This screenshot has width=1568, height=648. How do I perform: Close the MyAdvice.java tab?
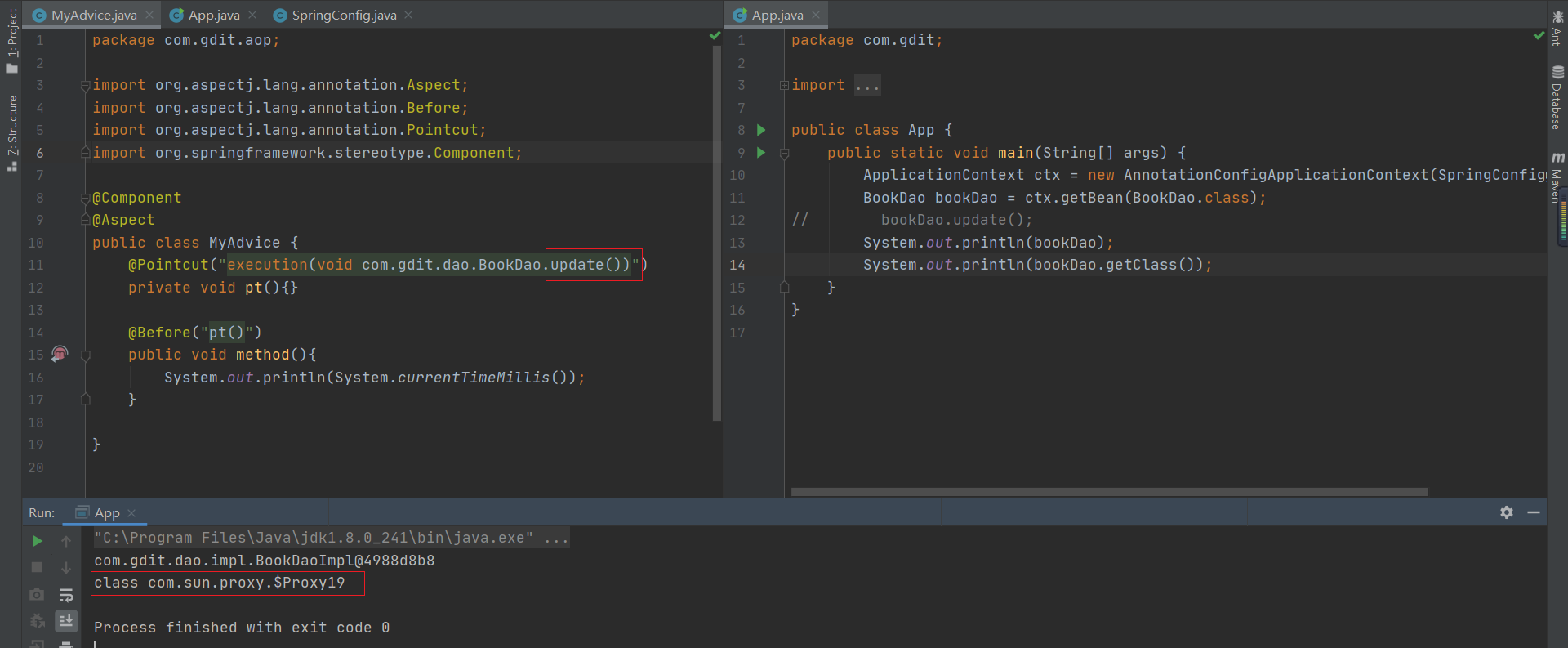pyautogui.click(x=149, y=15)
